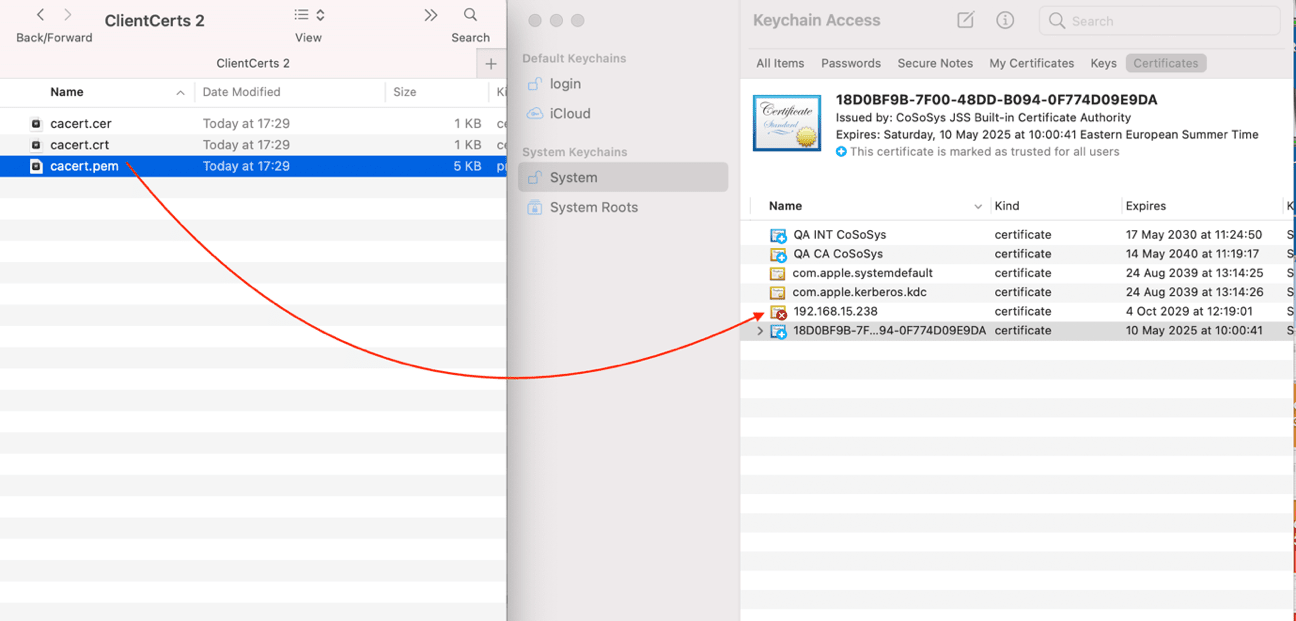The image size is (1296, 621).
Task: Select the cacert.pem file icon
Action: (x=36, y=166)
